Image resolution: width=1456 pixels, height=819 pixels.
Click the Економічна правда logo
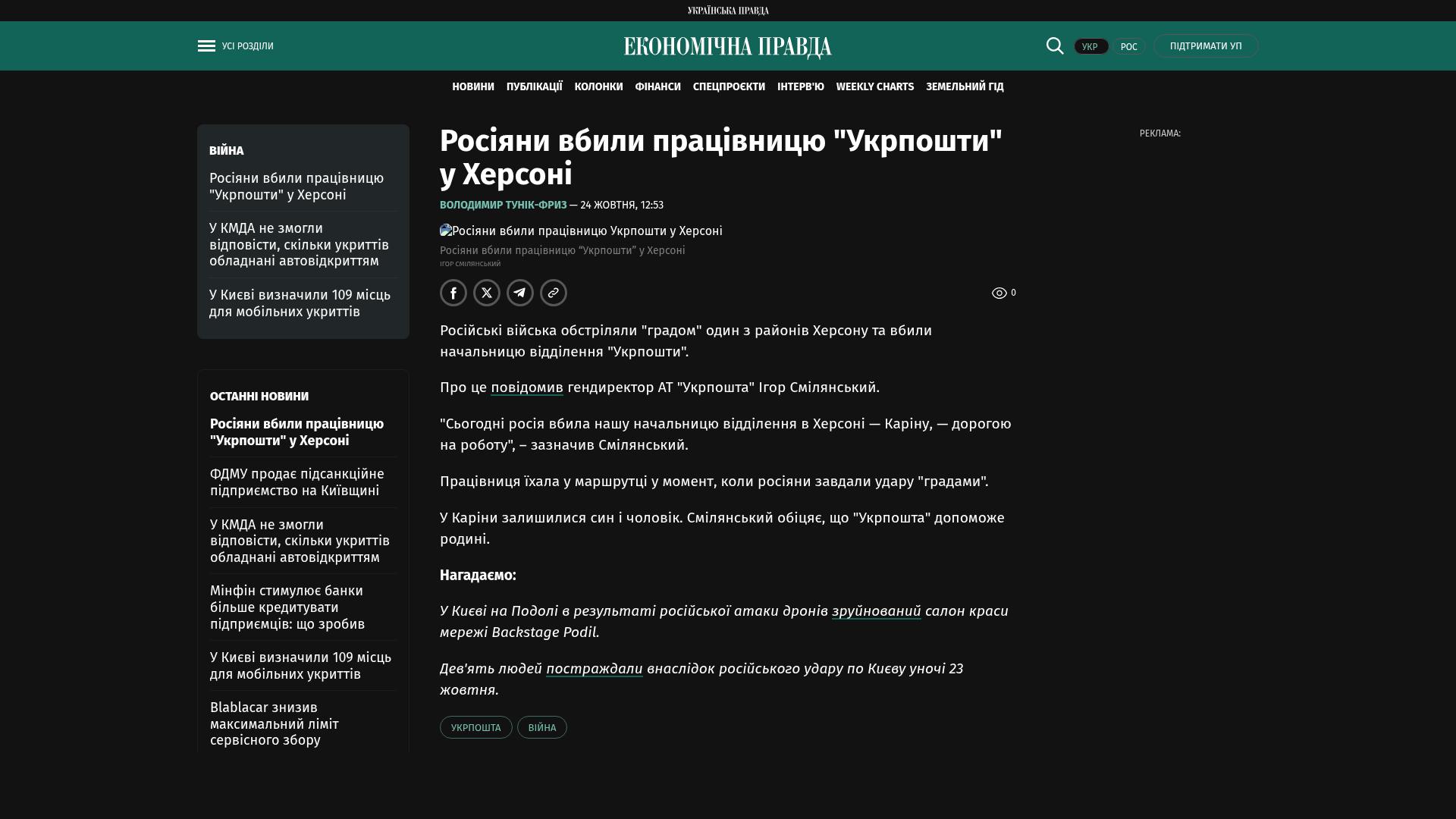point(728,47)
